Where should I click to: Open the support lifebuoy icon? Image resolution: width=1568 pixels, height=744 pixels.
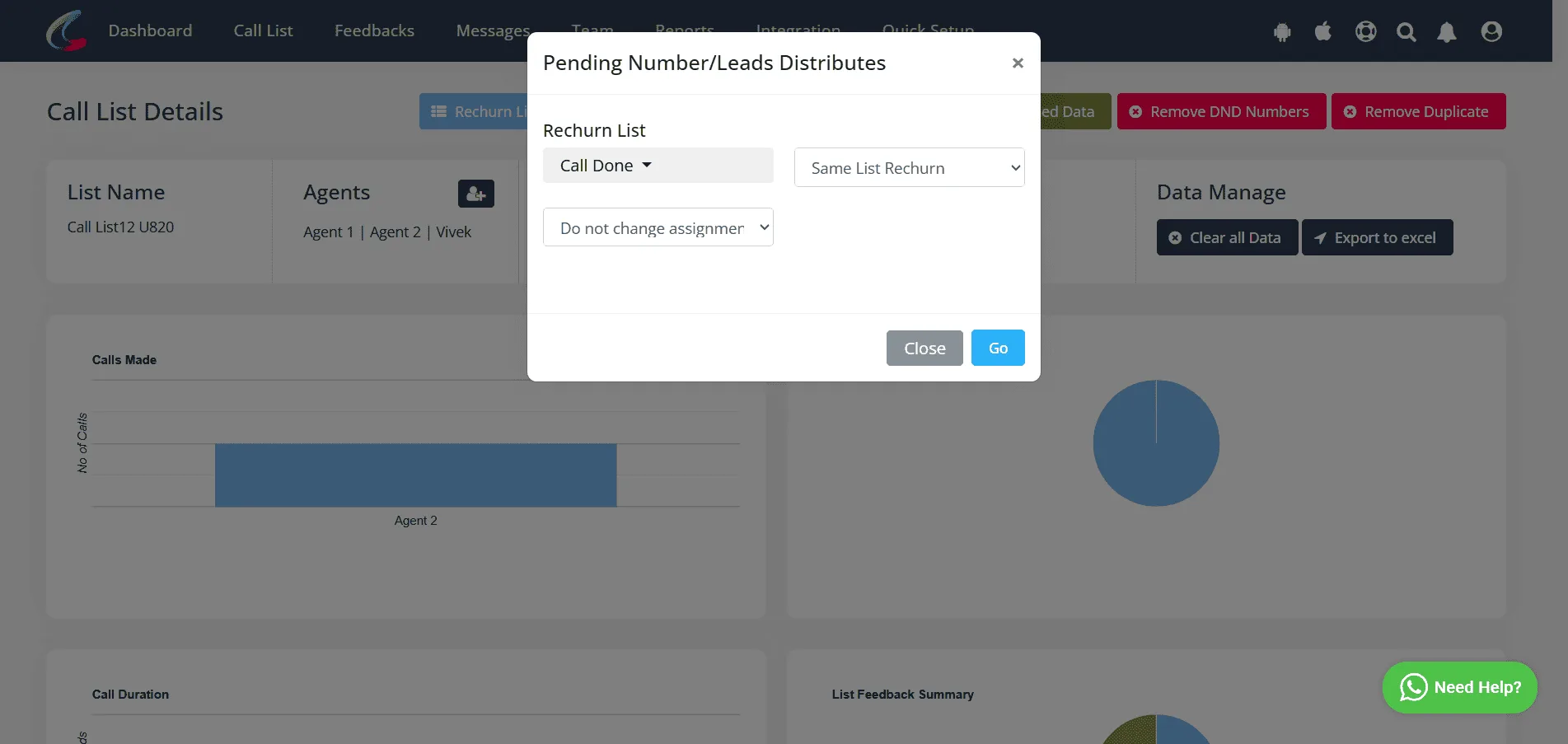click(1366, 31)
